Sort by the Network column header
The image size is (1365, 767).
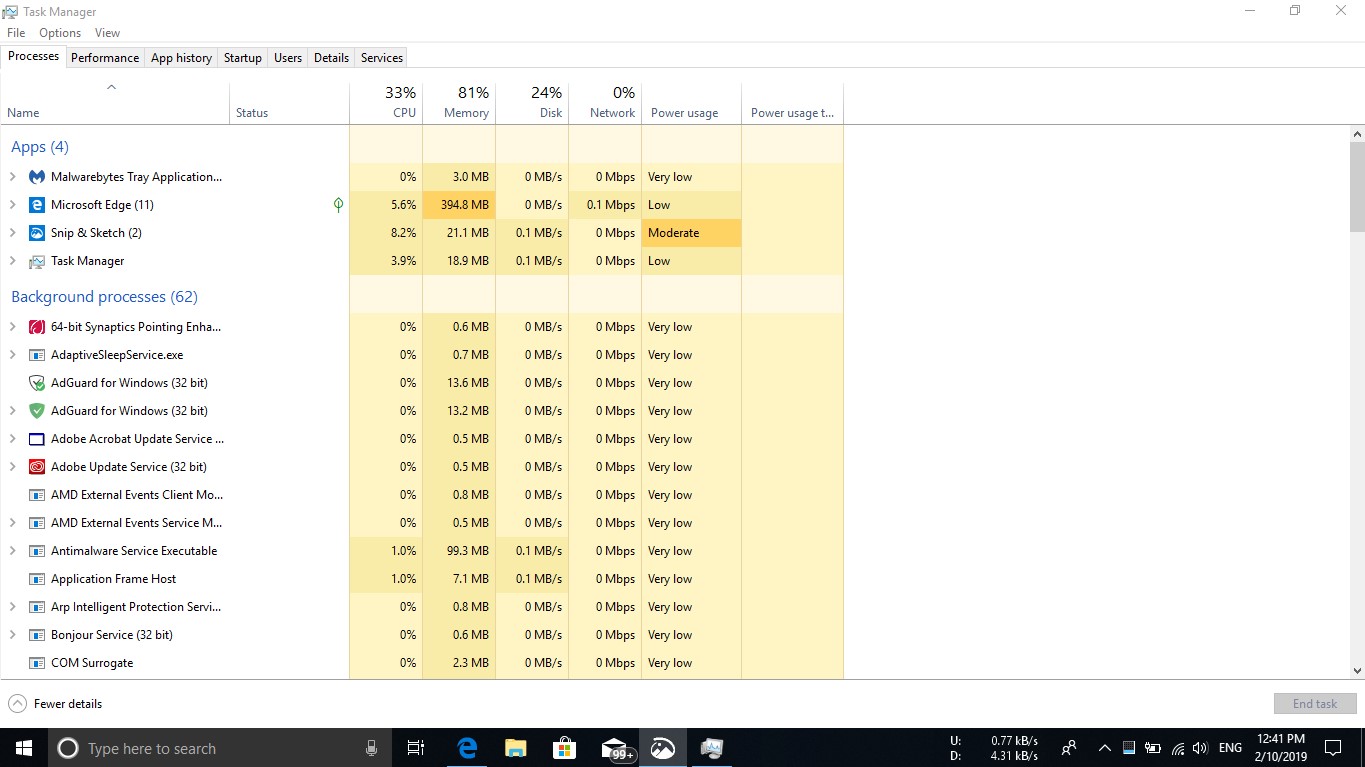click(605, 102)
